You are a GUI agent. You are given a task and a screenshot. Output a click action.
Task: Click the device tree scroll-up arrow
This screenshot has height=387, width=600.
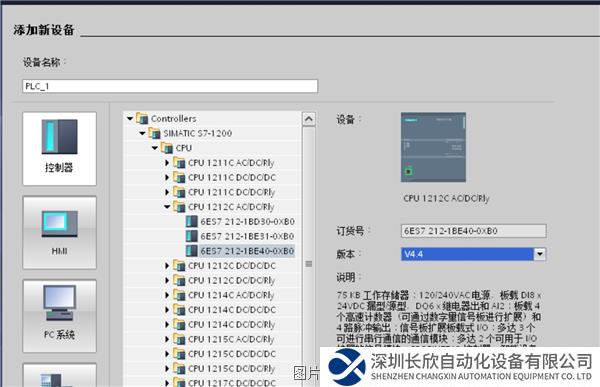click(x=308, y=119)
